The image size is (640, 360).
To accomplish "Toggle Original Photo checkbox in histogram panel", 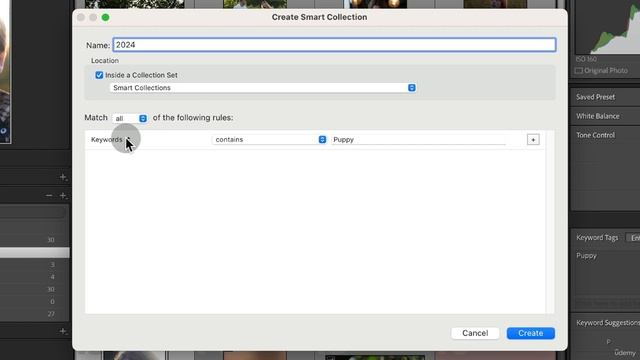I will (x=579, y=71).
